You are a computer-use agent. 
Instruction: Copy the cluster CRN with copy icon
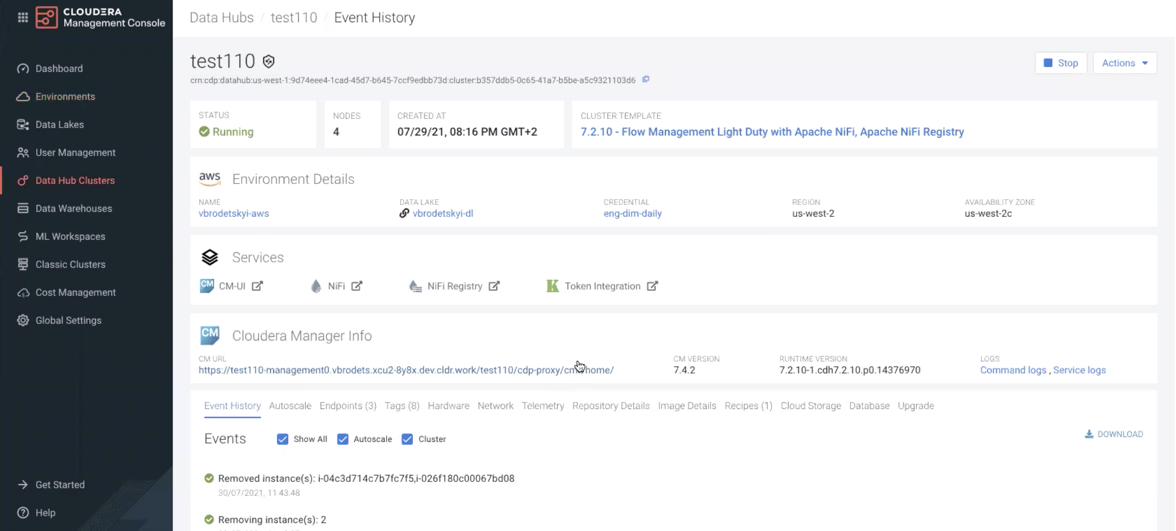point(646,80)
